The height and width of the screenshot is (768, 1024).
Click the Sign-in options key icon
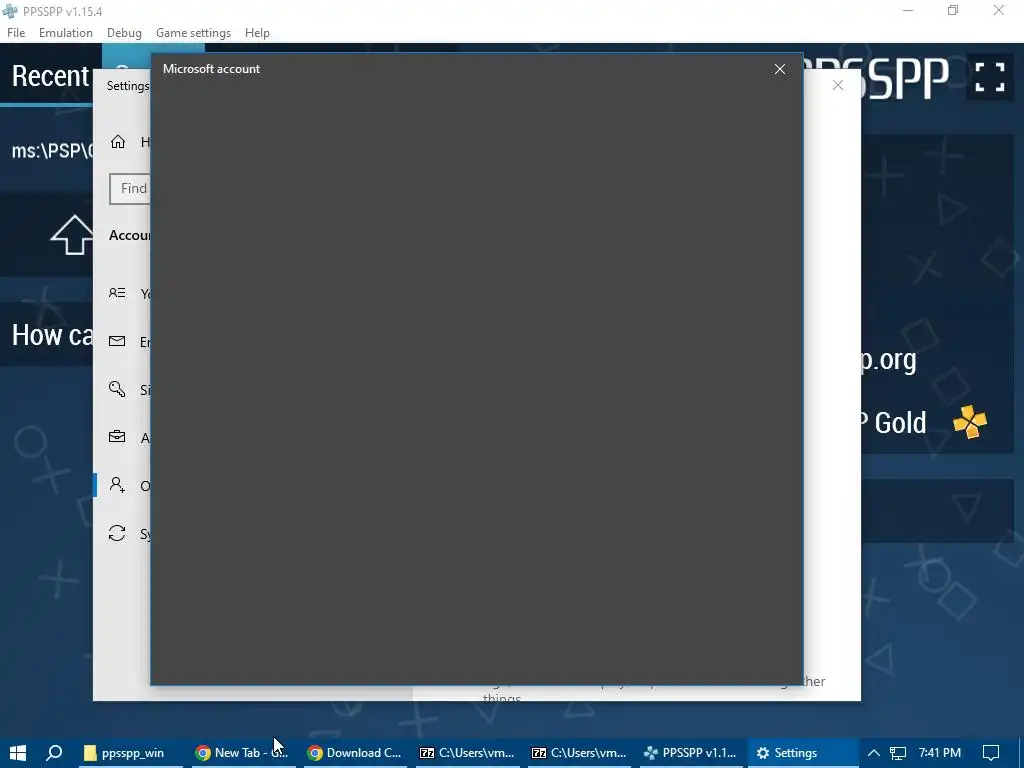pos(117,389)
